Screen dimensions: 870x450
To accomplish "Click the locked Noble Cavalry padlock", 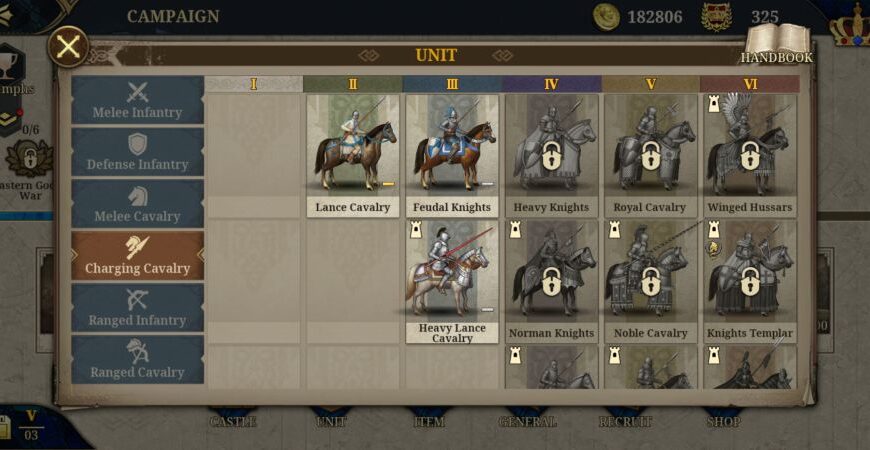I will [x=650, y=281].
